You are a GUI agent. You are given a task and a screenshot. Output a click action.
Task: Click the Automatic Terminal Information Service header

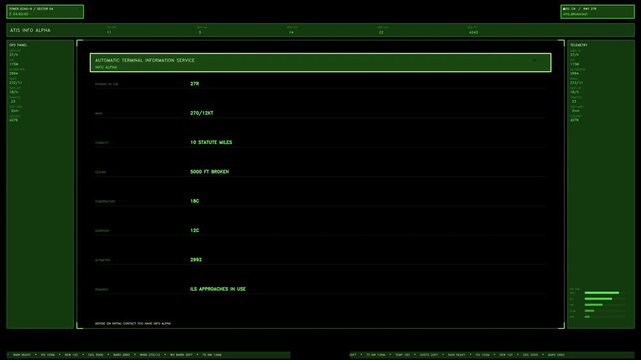(x=320, y=63)
